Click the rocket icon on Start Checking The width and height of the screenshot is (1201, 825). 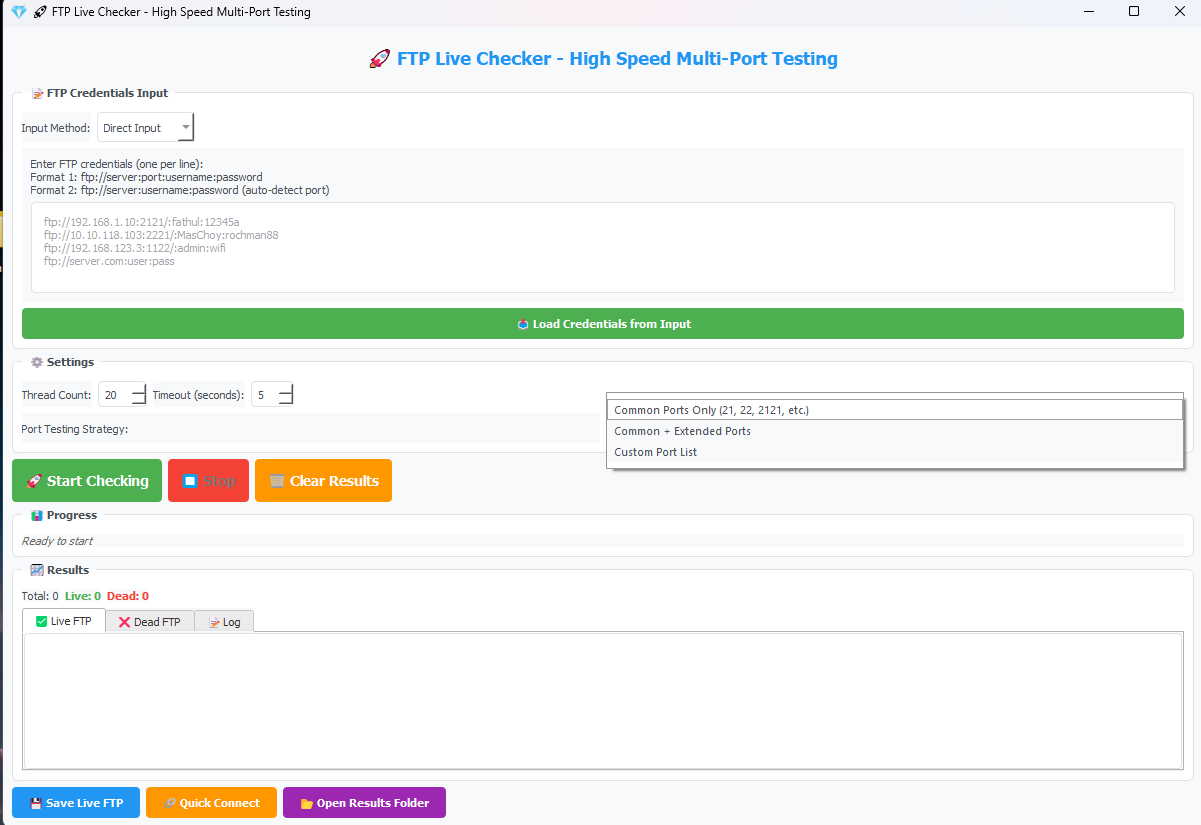click(33, 481)
